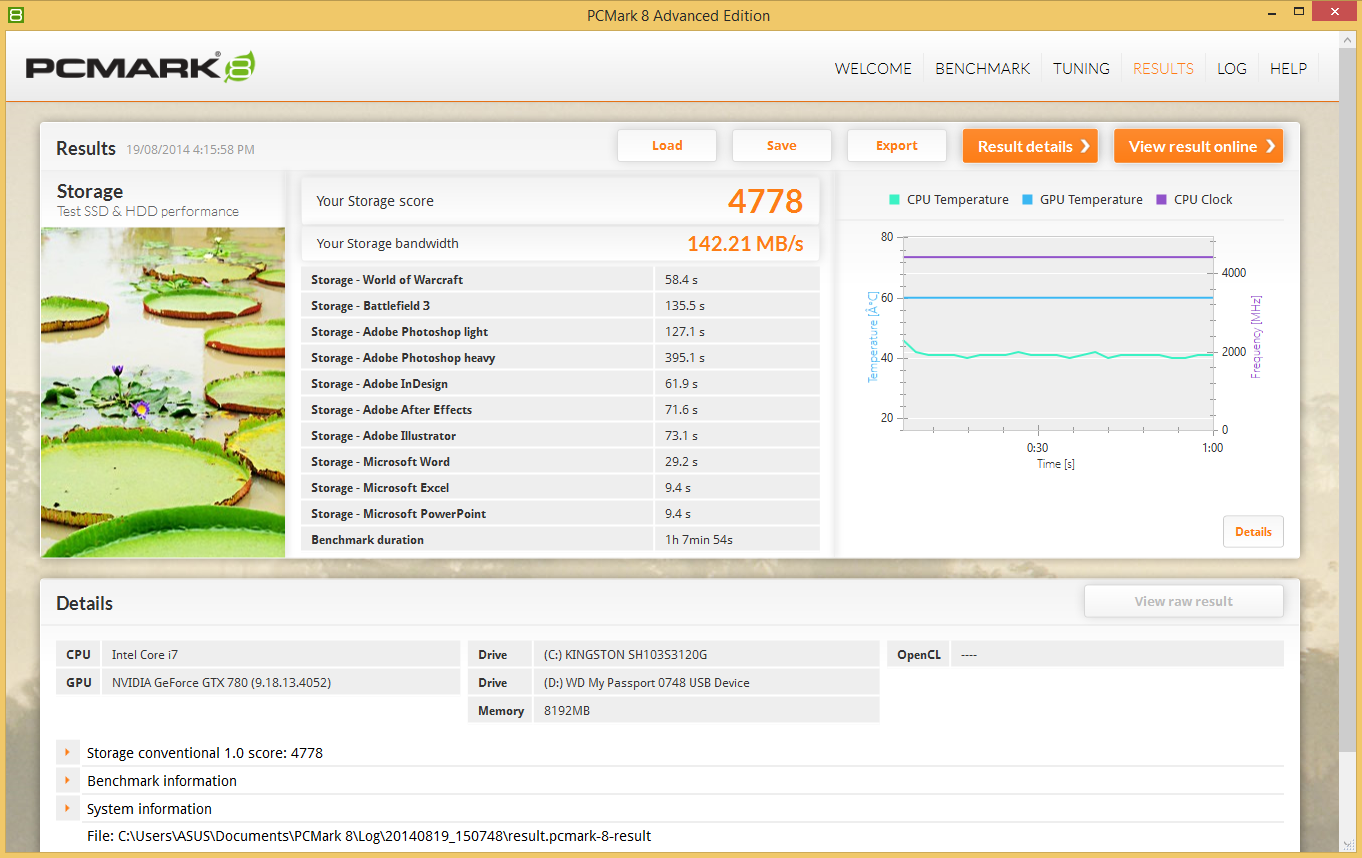Click the WD My Passport drive entry
The height and width of the screenshot is (858, 1362).
pyautogui.click(x=646, y=683)
